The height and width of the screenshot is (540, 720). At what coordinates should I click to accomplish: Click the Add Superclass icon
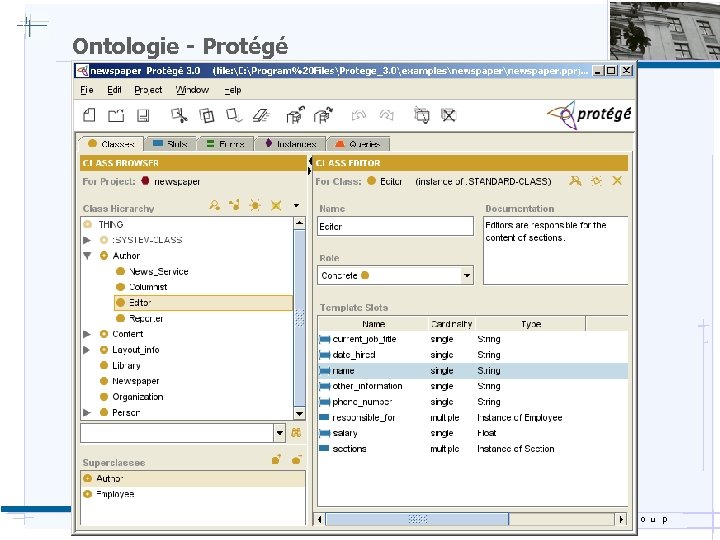click(276, 459)
